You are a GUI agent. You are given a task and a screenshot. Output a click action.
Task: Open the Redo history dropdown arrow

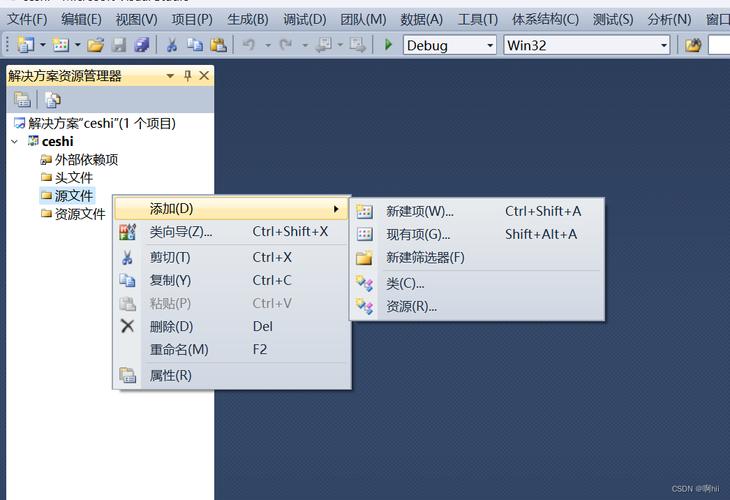pyautogui.click(x=305, y=45)
